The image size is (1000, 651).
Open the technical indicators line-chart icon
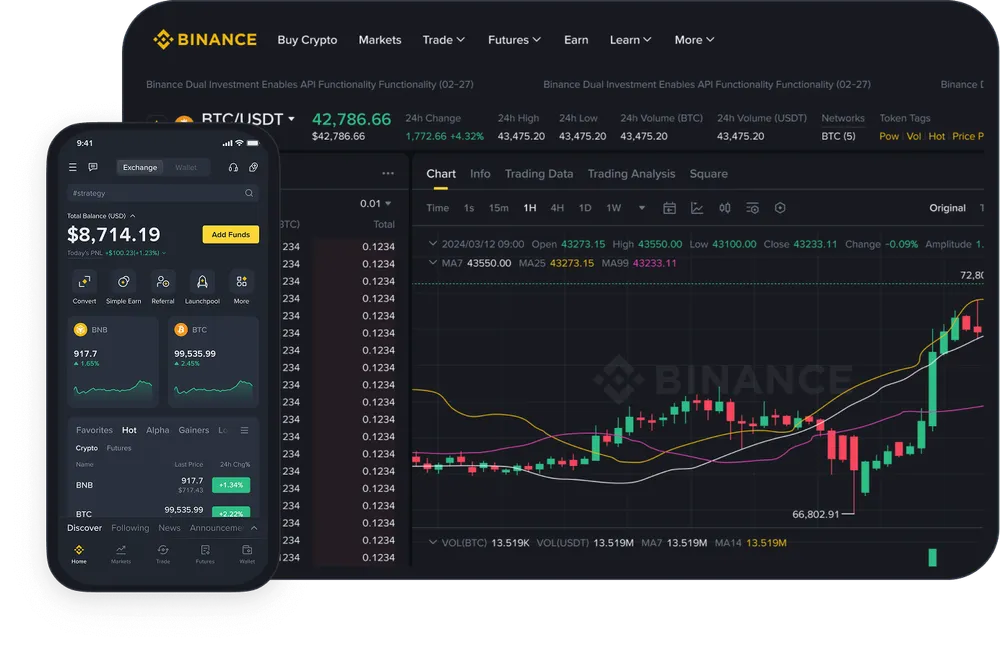(697, 208)
